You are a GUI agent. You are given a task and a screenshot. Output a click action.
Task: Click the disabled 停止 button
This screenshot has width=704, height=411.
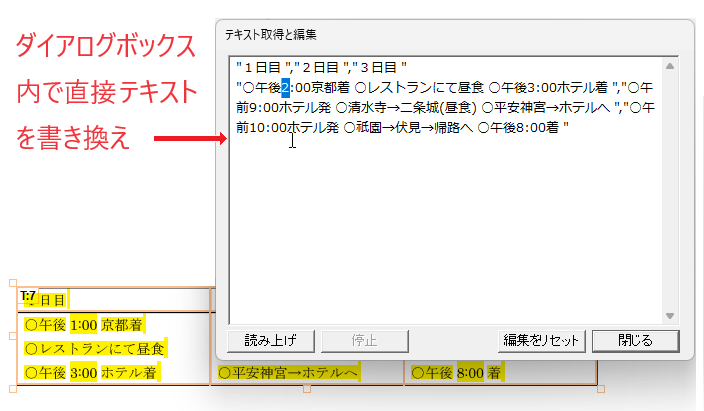click(x=365, y=341)
